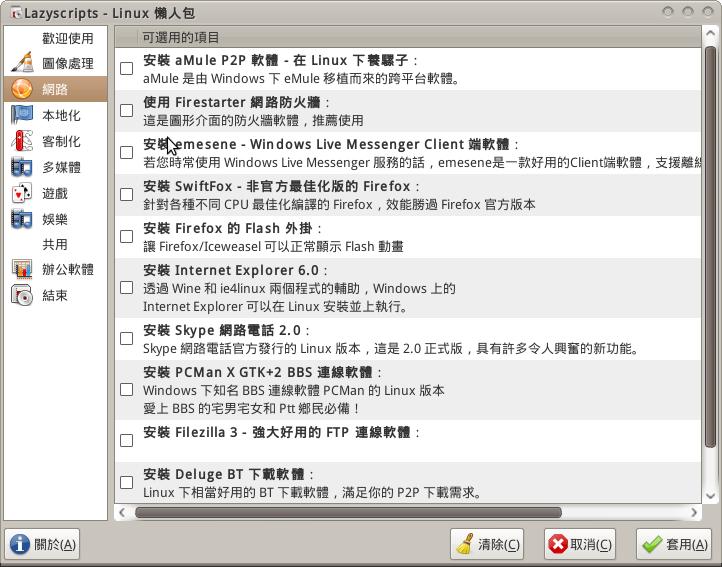
Task: Click the 本地化 flag icon
Action: point(22,115)
